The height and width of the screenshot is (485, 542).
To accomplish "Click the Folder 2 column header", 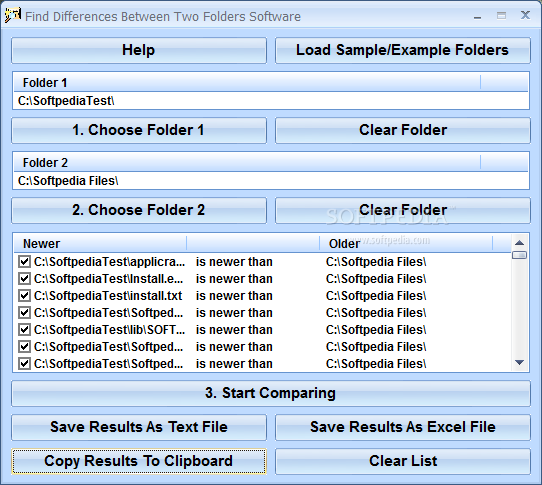I will [247, 162].
